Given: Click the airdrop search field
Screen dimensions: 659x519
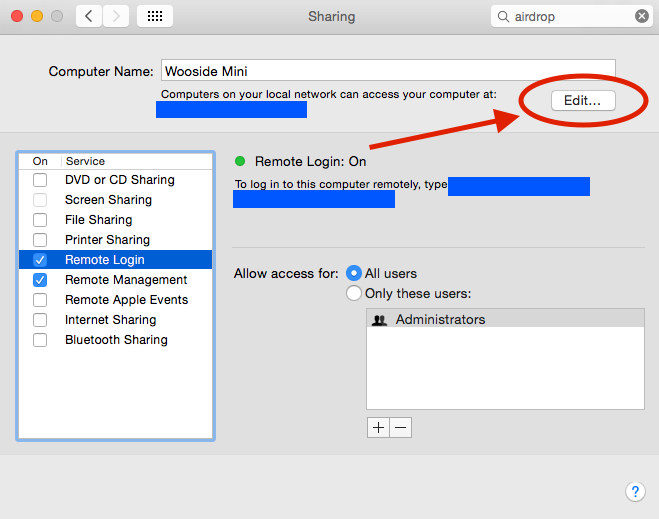Looking at the screenshot, I should [x=572, y=16].
